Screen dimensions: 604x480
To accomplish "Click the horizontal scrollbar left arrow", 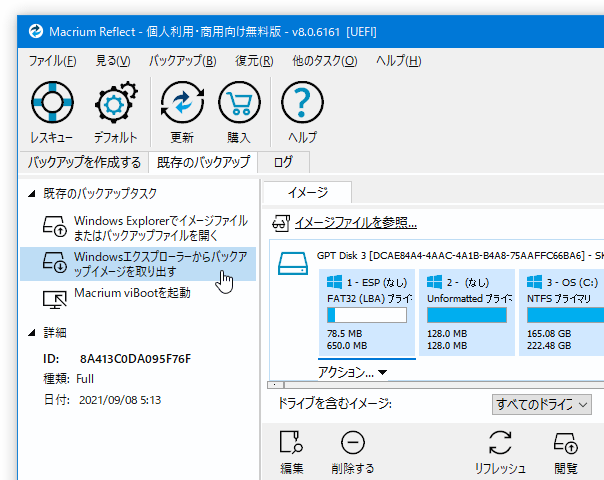I will pyautogui.click(x=275, y=384).
